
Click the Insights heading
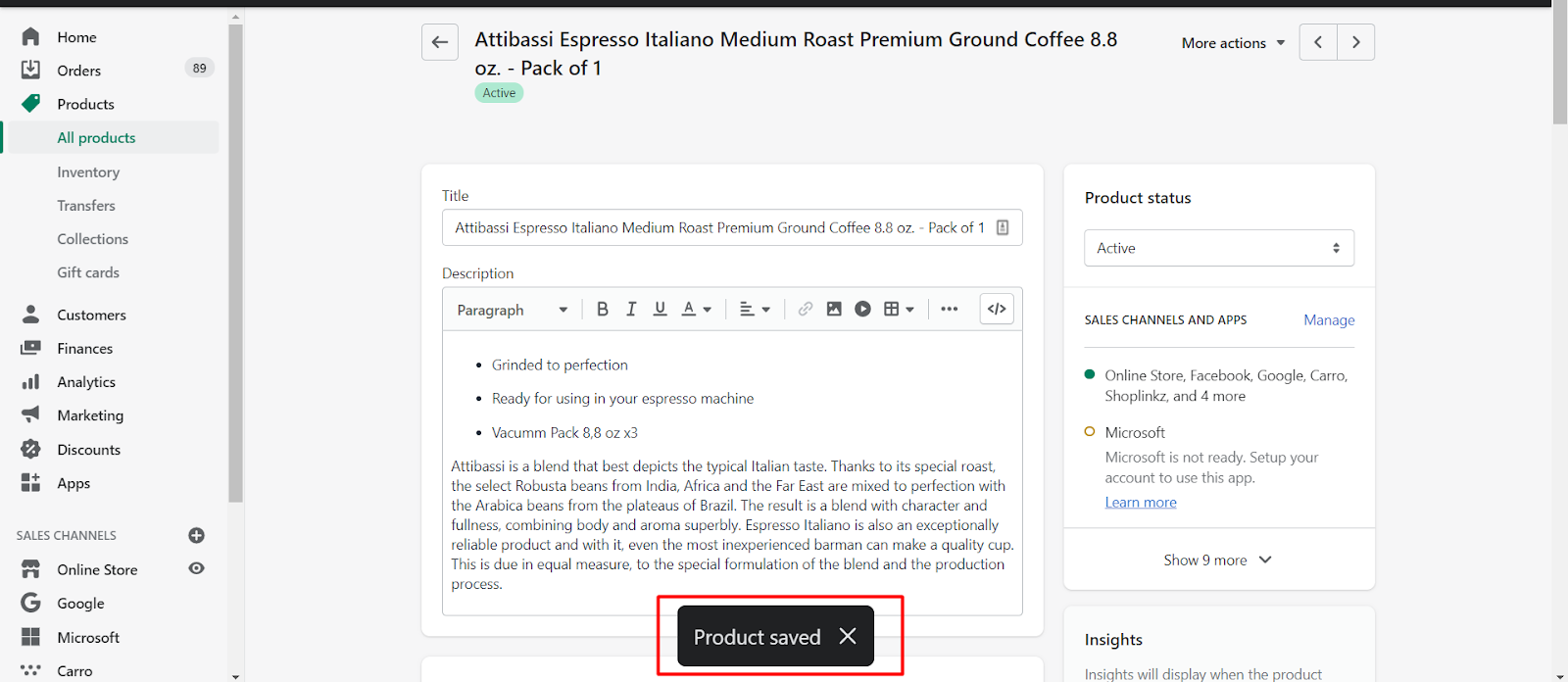(1113, 639)
